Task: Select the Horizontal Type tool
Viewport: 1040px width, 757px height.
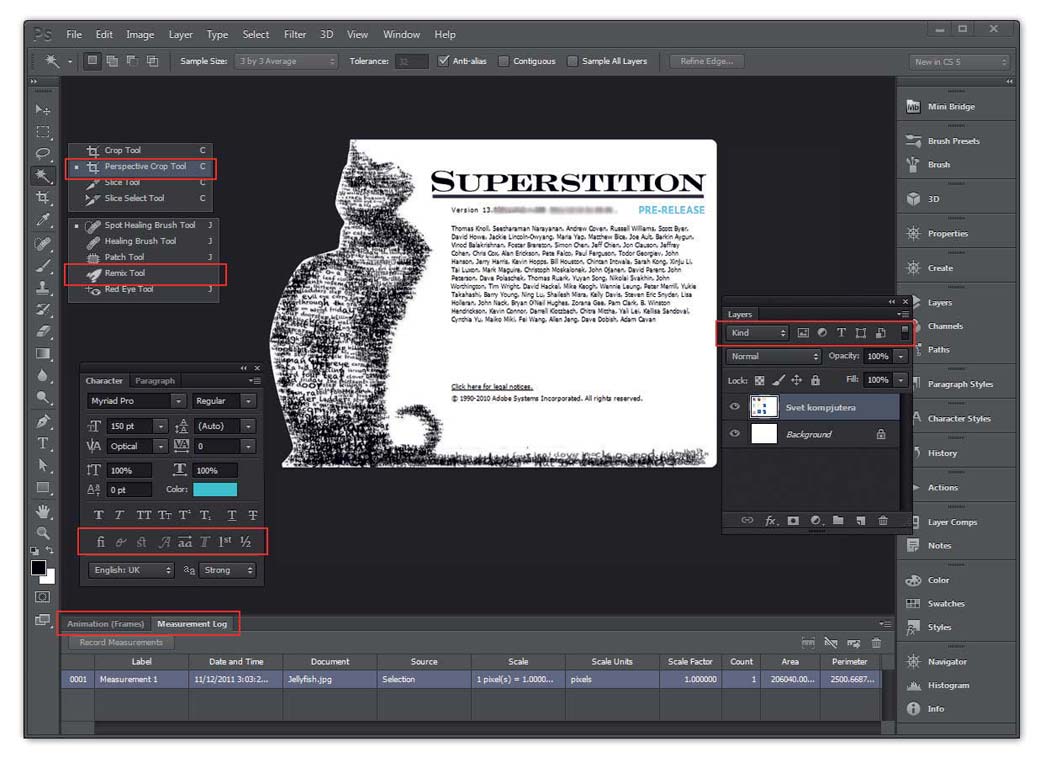Action: tap(43, 443)
